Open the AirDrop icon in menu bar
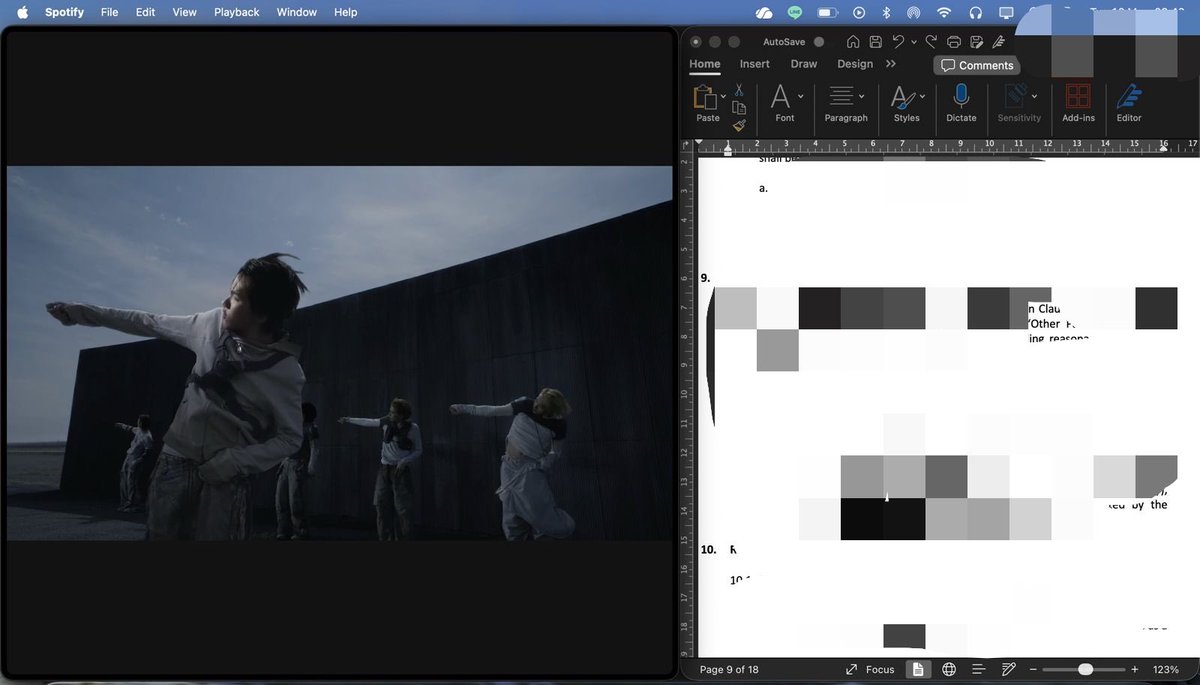 coord(913,12)
